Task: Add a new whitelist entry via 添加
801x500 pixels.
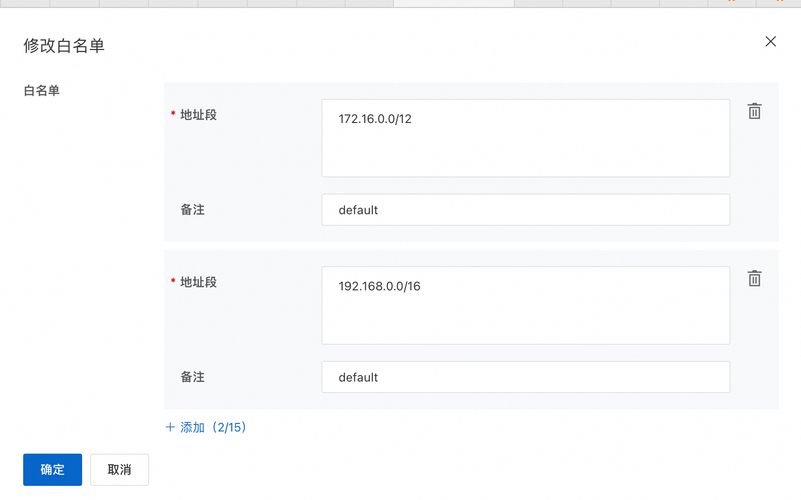Action: pos(206,427)
